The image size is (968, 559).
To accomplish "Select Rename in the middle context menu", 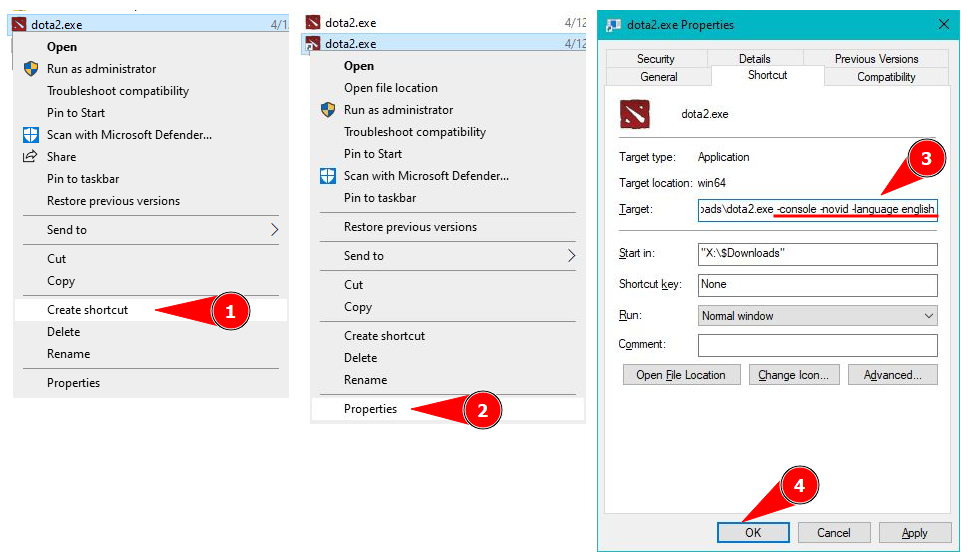I will click(x=365, y=380).
